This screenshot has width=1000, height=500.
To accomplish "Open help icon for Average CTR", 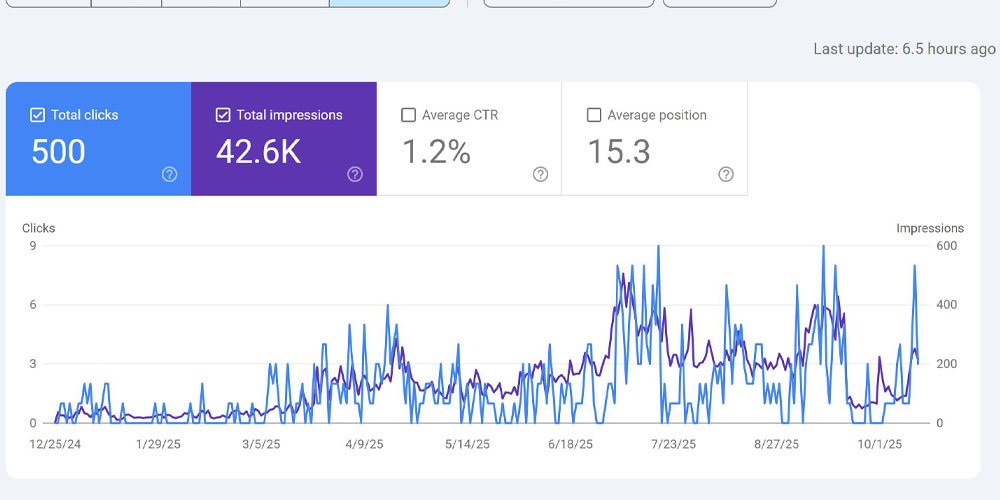I will 540,174.
